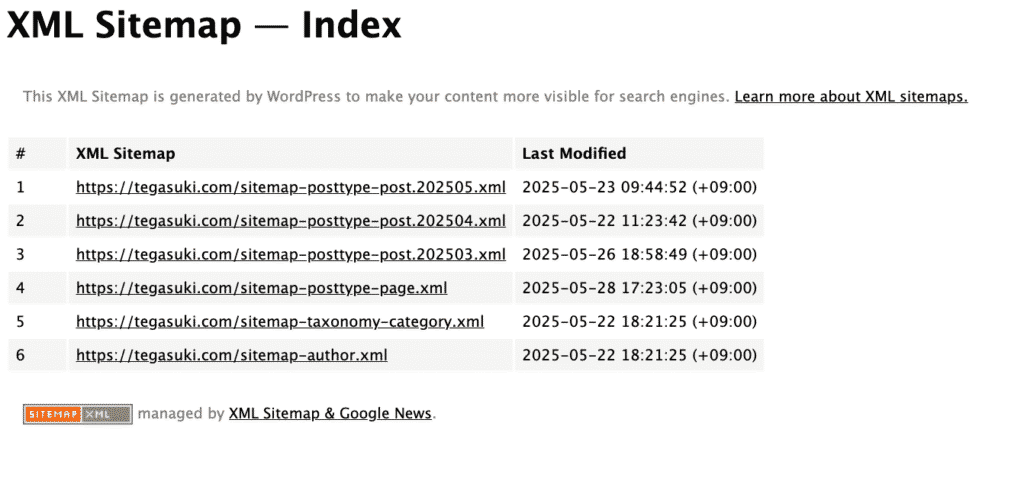Image resolution: width=1024 pixels, height=478 pixels.
Task: Open the sitemap-posttype-post.202503.xml link
Action: [291, 255]
